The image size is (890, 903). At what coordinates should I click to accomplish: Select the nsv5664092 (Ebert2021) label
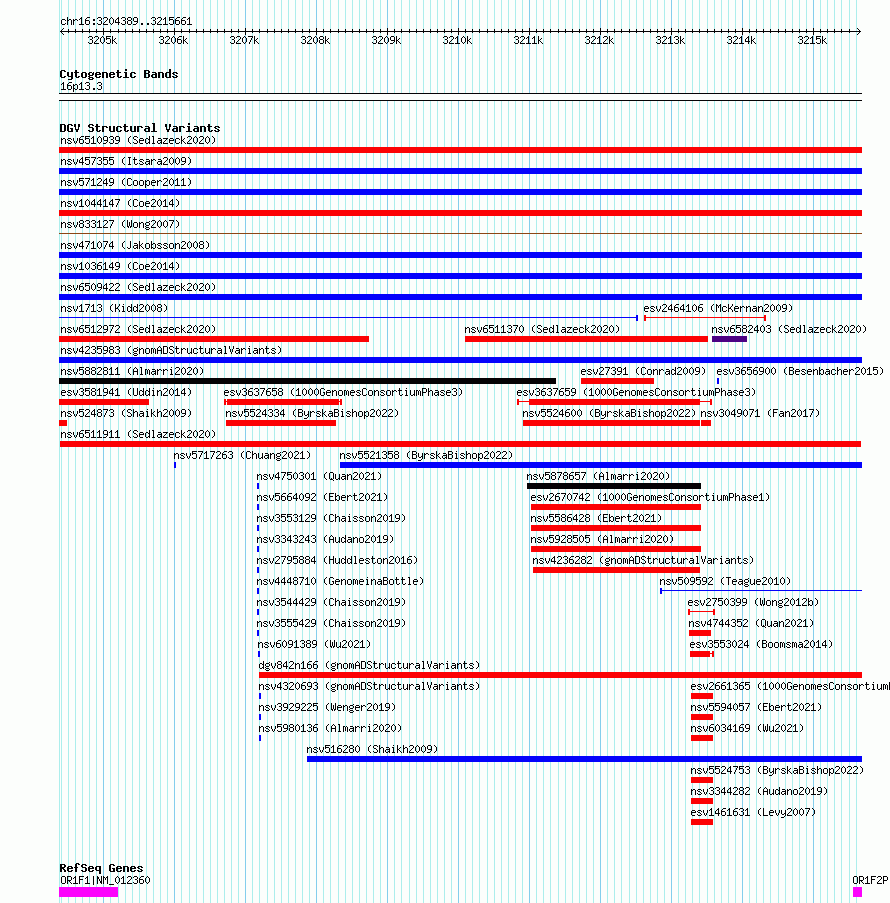[322, 498]
